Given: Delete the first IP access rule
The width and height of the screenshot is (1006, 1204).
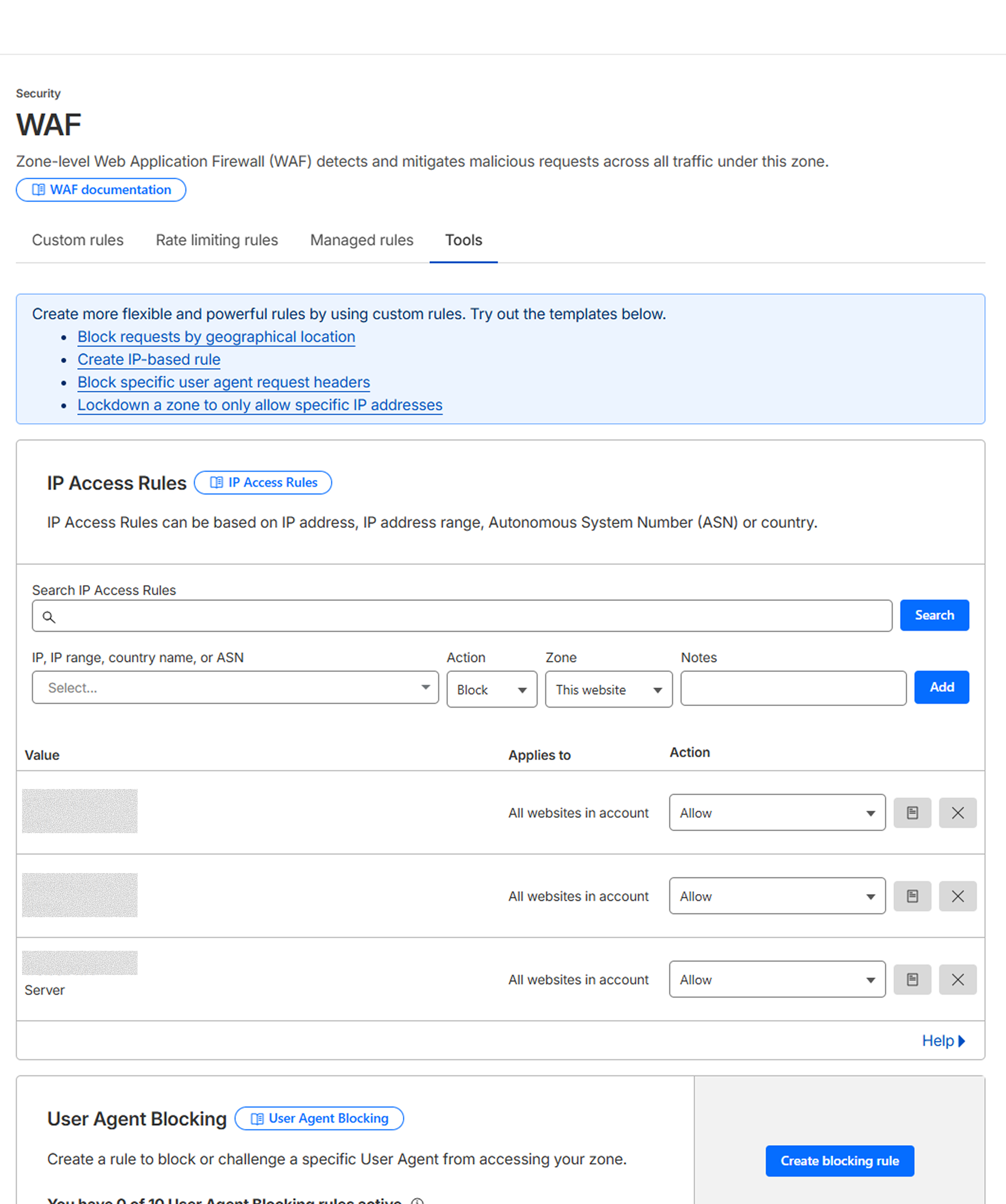Looking at the screenshot, I should pos(957,813).
